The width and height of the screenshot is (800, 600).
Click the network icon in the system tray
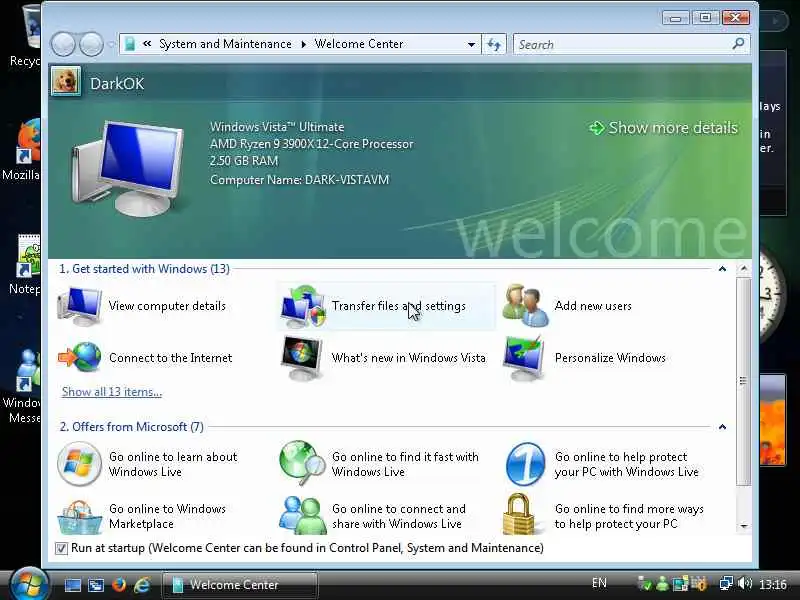click(726, 583)
